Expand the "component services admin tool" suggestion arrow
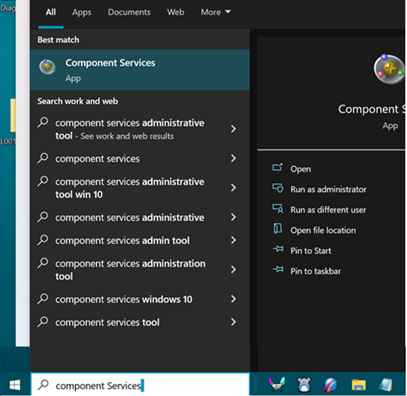407x396 pixels. pos(233,240)
